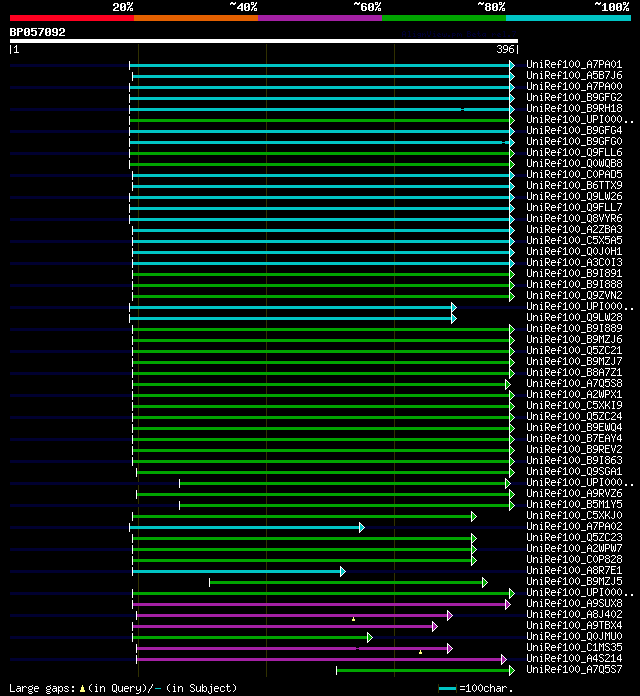Select the UniRef100_Q8VYR6 label
This screenshot has height=696, width=640.
click(x=574, y=218)
